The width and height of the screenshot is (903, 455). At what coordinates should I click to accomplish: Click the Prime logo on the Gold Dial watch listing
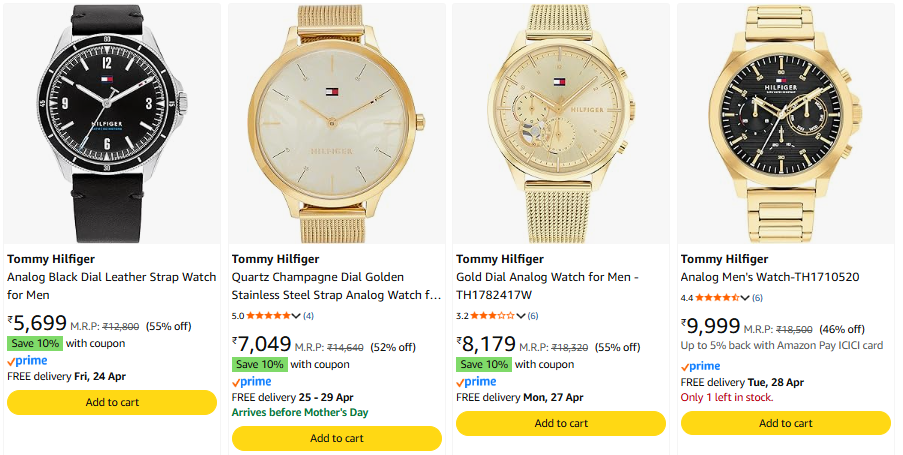click(x=476, y=381)
